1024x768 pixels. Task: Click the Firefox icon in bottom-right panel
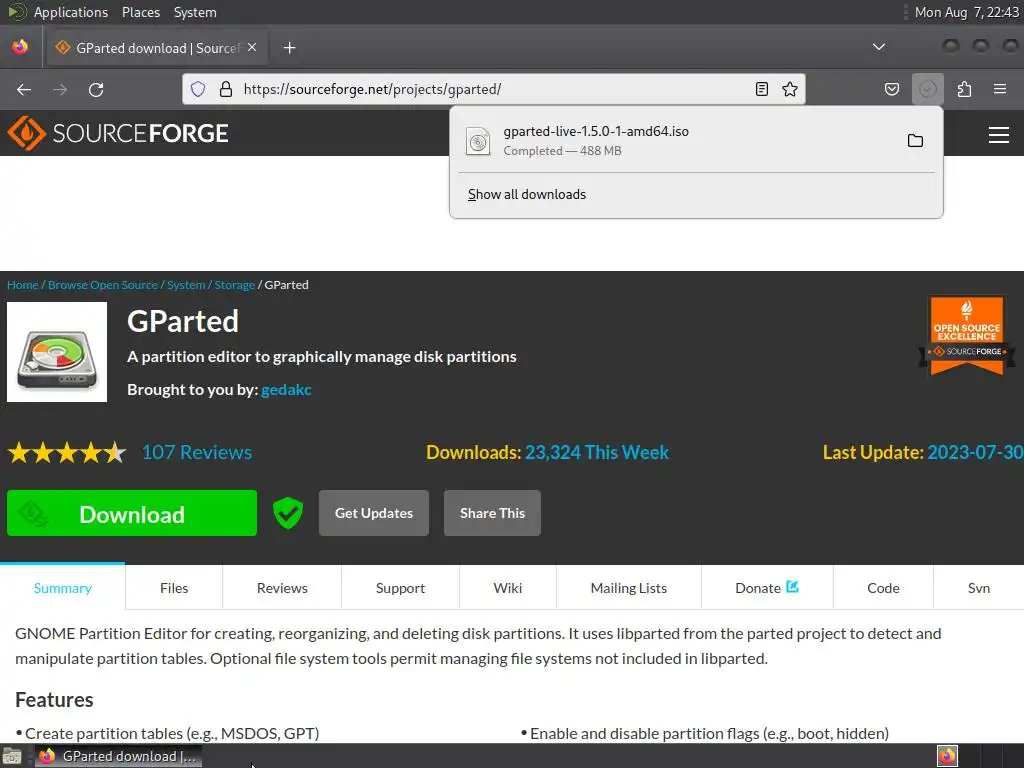(947, 756)
